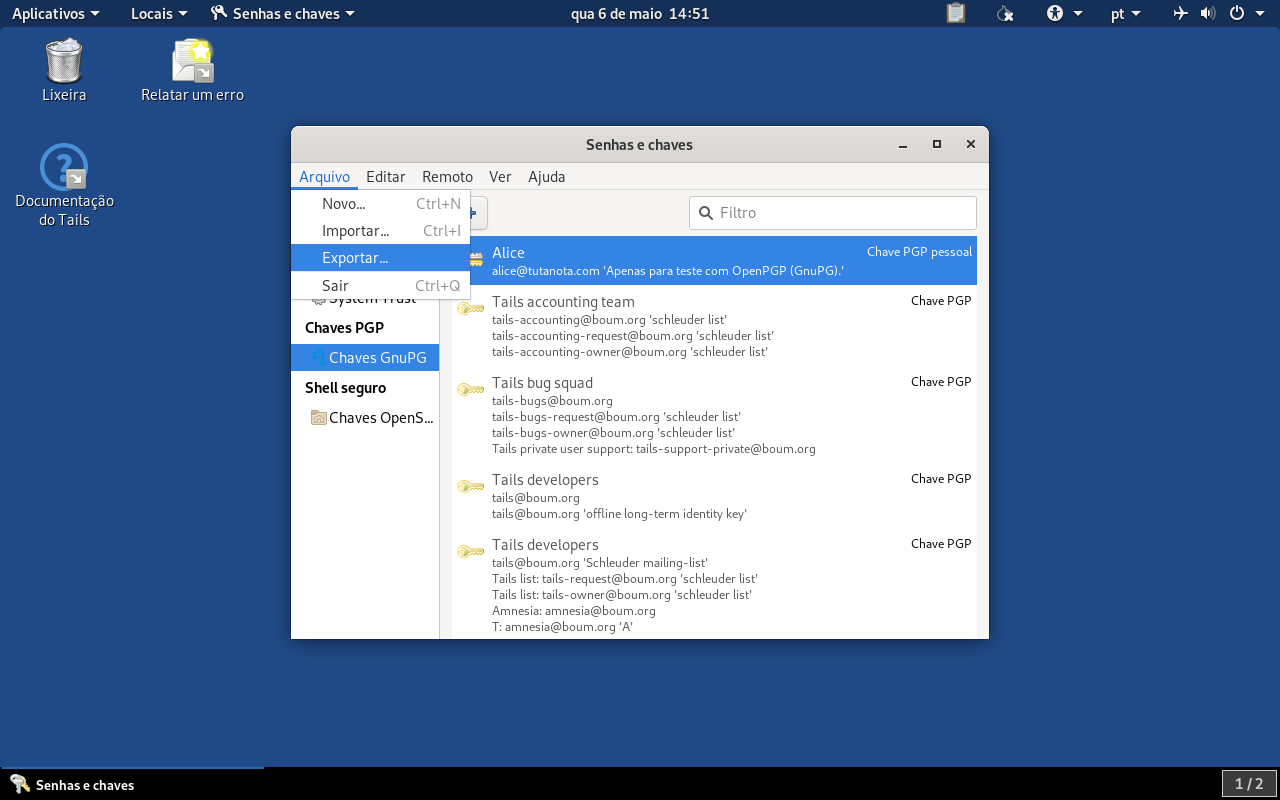The width and height of the screenshot is (1280, 800).
Task: Open the Lixeira trash icon
Action: 64,61
